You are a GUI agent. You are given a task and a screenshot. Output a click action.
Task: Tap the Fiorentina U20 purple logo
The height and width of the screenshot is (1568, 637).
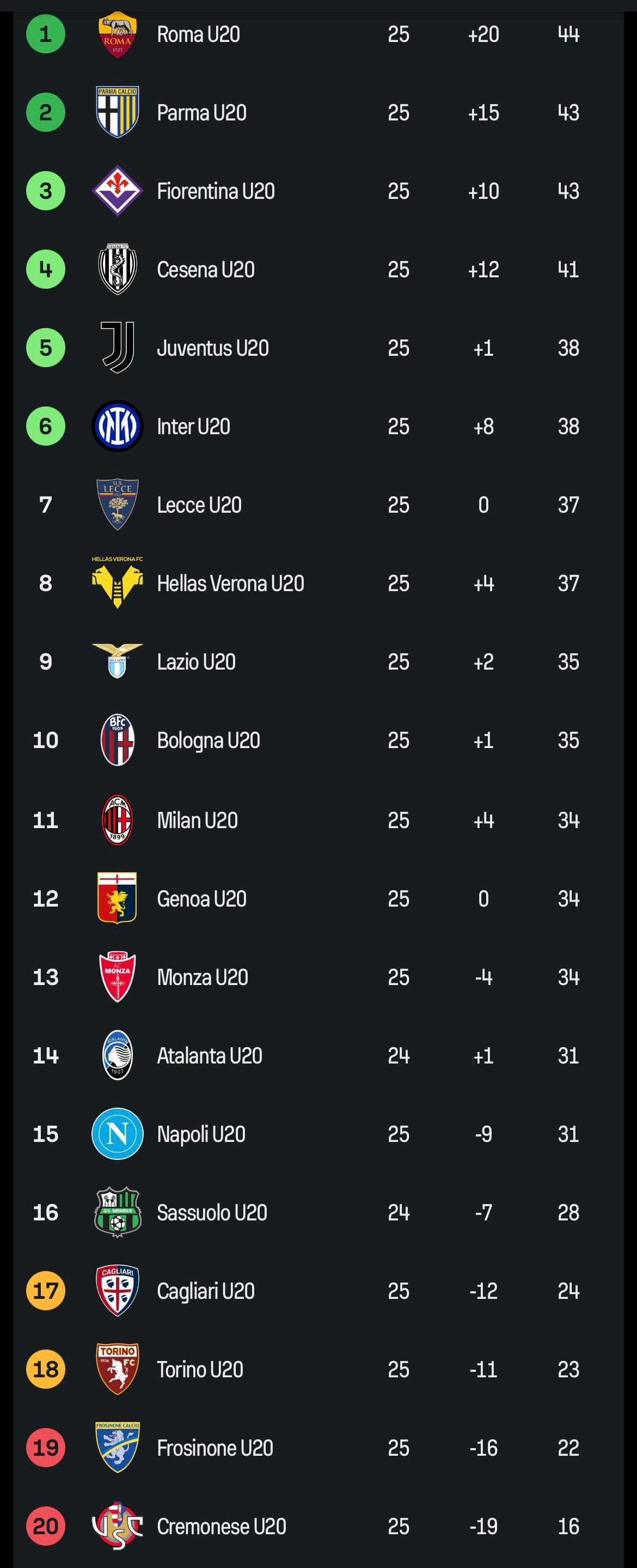coord(118,191)
